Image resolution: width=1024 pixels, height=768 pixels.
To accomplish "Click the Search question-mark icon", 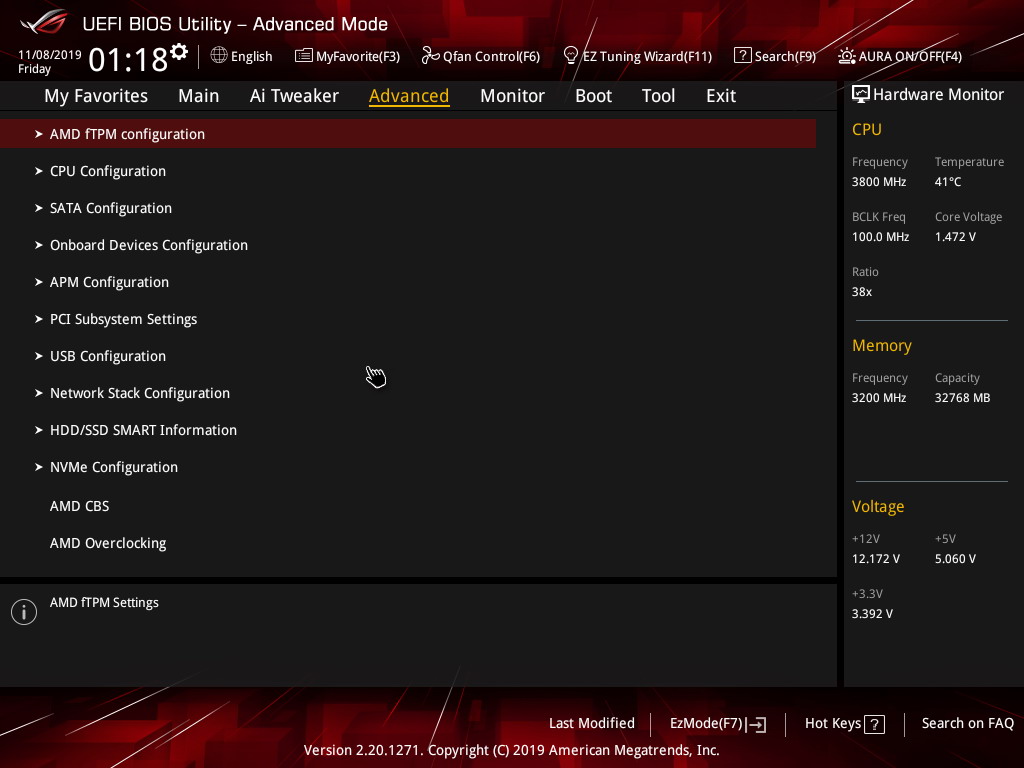I will 742,56.
